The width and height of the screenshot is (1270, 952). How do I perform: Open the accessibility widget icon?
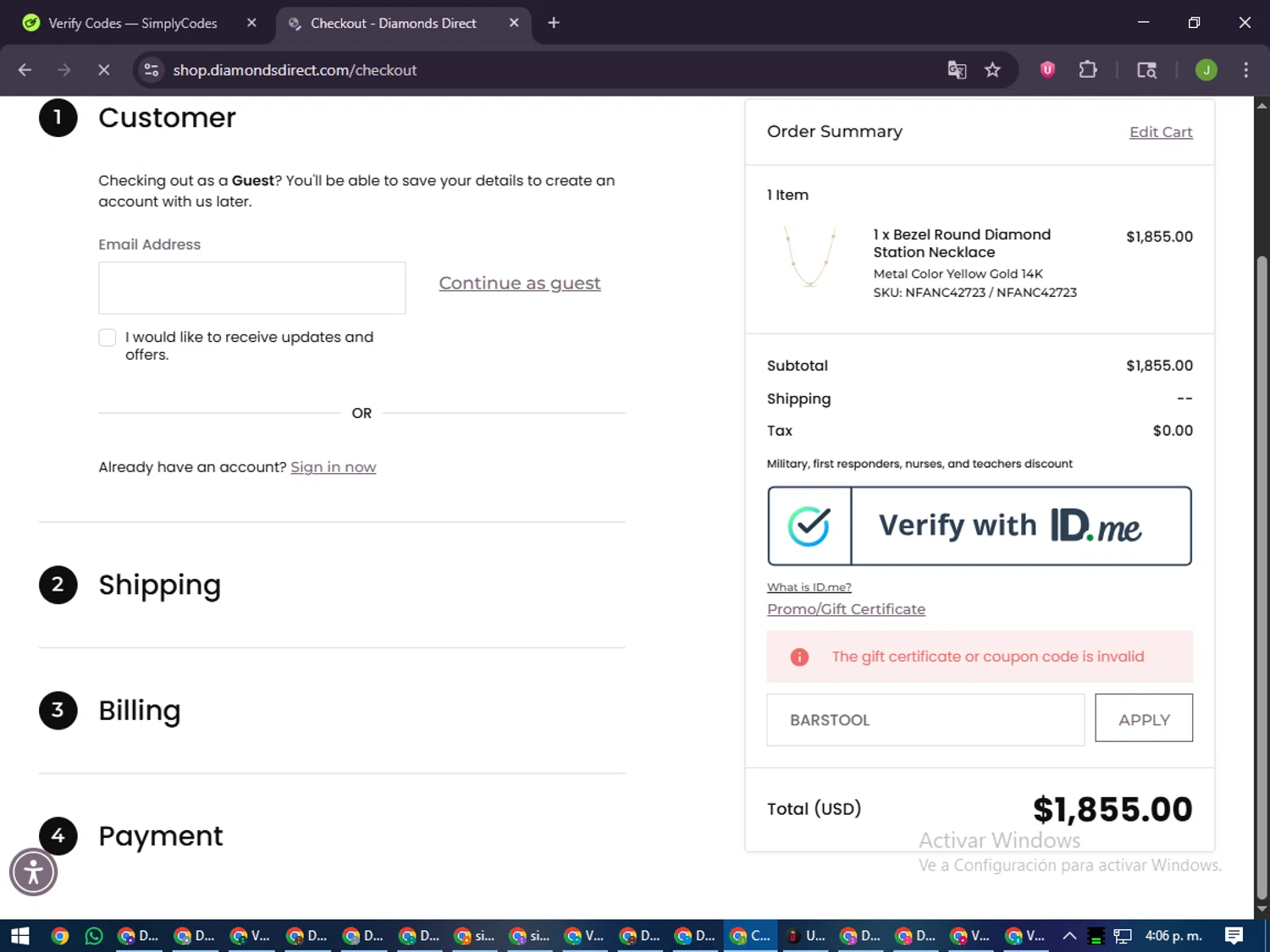34,872
